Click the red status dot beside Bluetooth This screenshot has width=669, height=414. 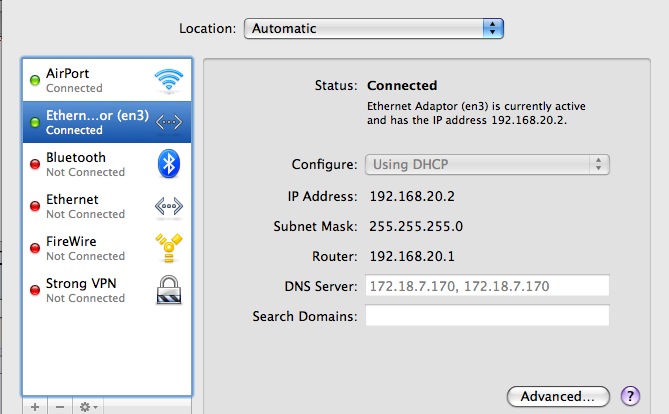[35, 164]
